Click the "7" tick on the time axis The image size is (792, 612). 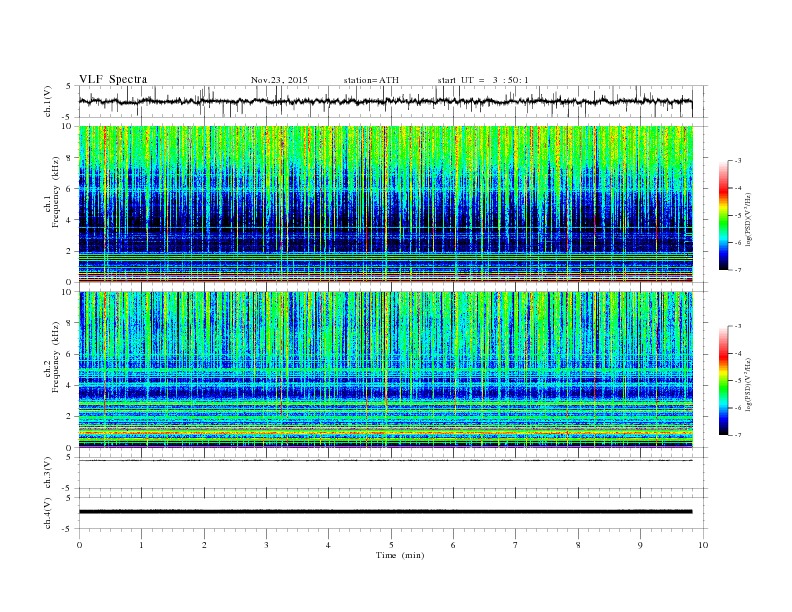516,545
